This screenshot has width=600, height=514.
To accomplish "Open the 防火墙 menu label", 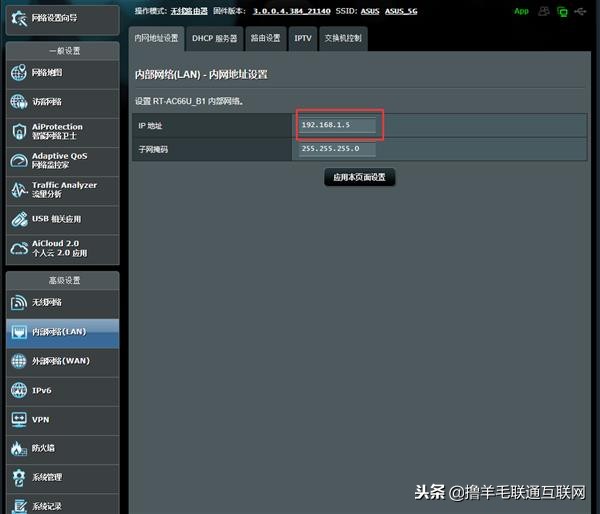I will pyautogui.click(x=43, y=448).
